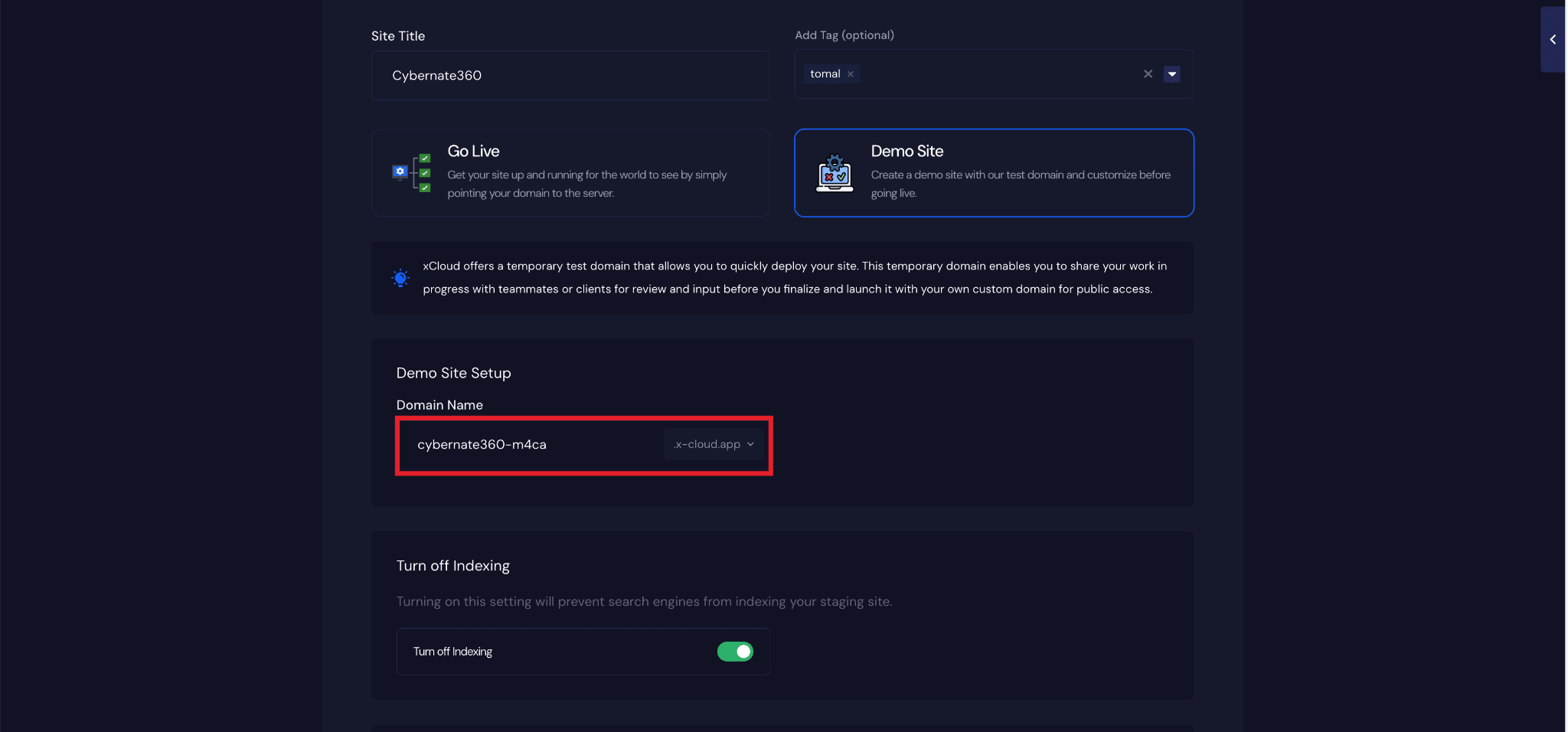Click the Site Title field with Cybernate360
This screenshot has width=1568, height=732.
(570, 76)
